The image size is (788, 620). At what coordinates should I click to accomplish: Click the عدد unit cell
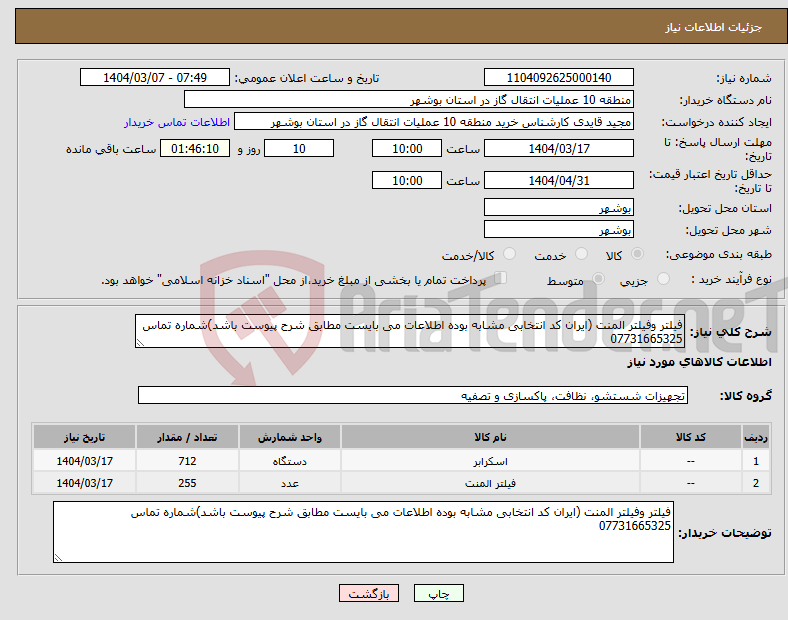pos(289,483)
